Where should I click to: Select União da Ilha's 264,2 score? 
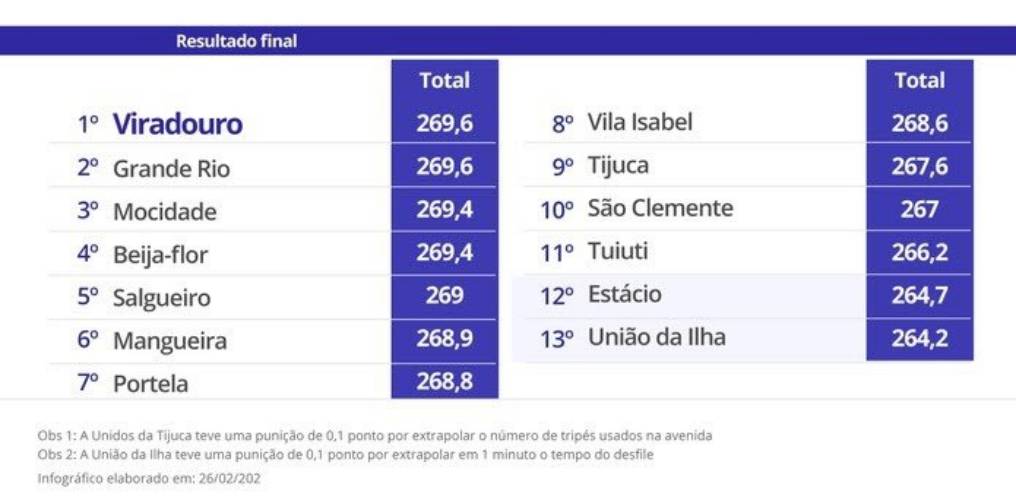tap(919, 339)
